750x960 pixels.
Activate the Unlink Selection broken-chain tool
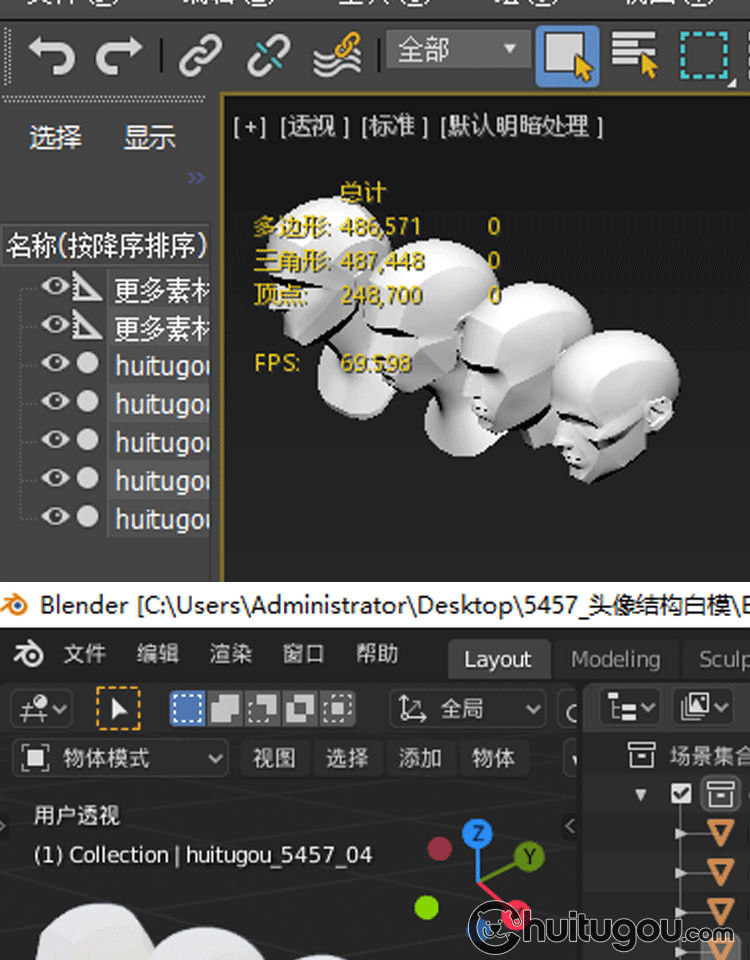[x=268, y=55]
